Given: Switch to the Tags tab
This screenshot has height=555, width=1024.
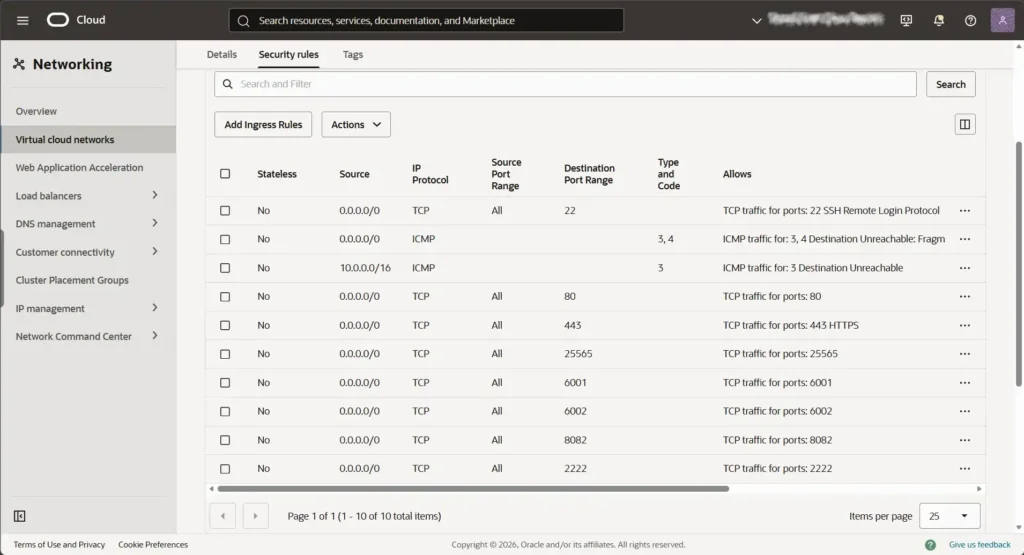Looking at the screenshot, I should [x=353, y=54].
